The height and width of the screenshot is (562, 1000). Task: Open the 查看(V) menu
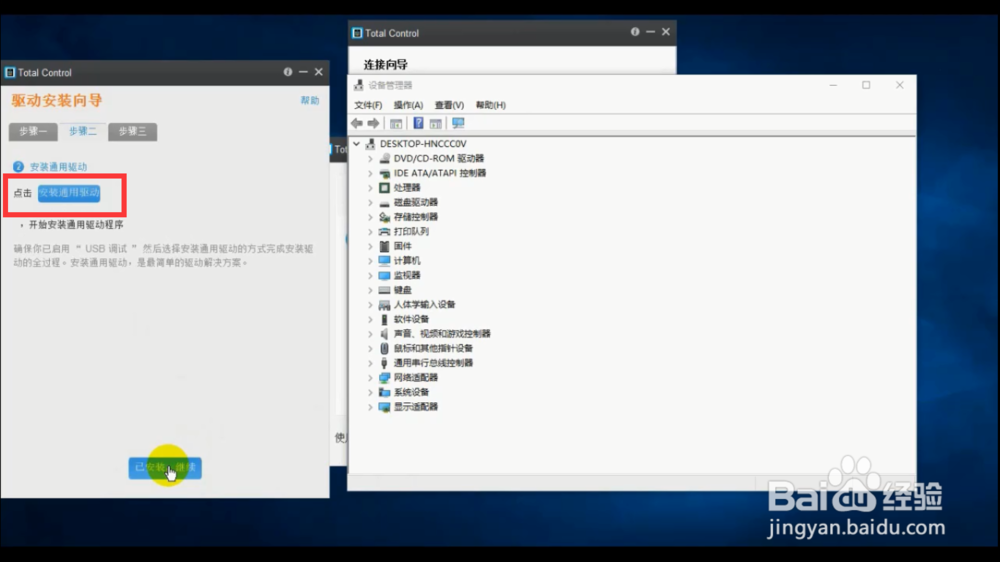coord(449,105)
